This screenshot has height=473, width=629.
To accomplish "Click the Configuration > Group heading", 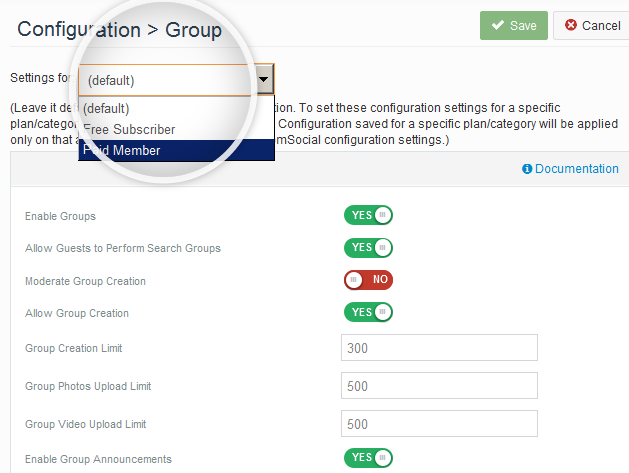I will pos(119,29).
